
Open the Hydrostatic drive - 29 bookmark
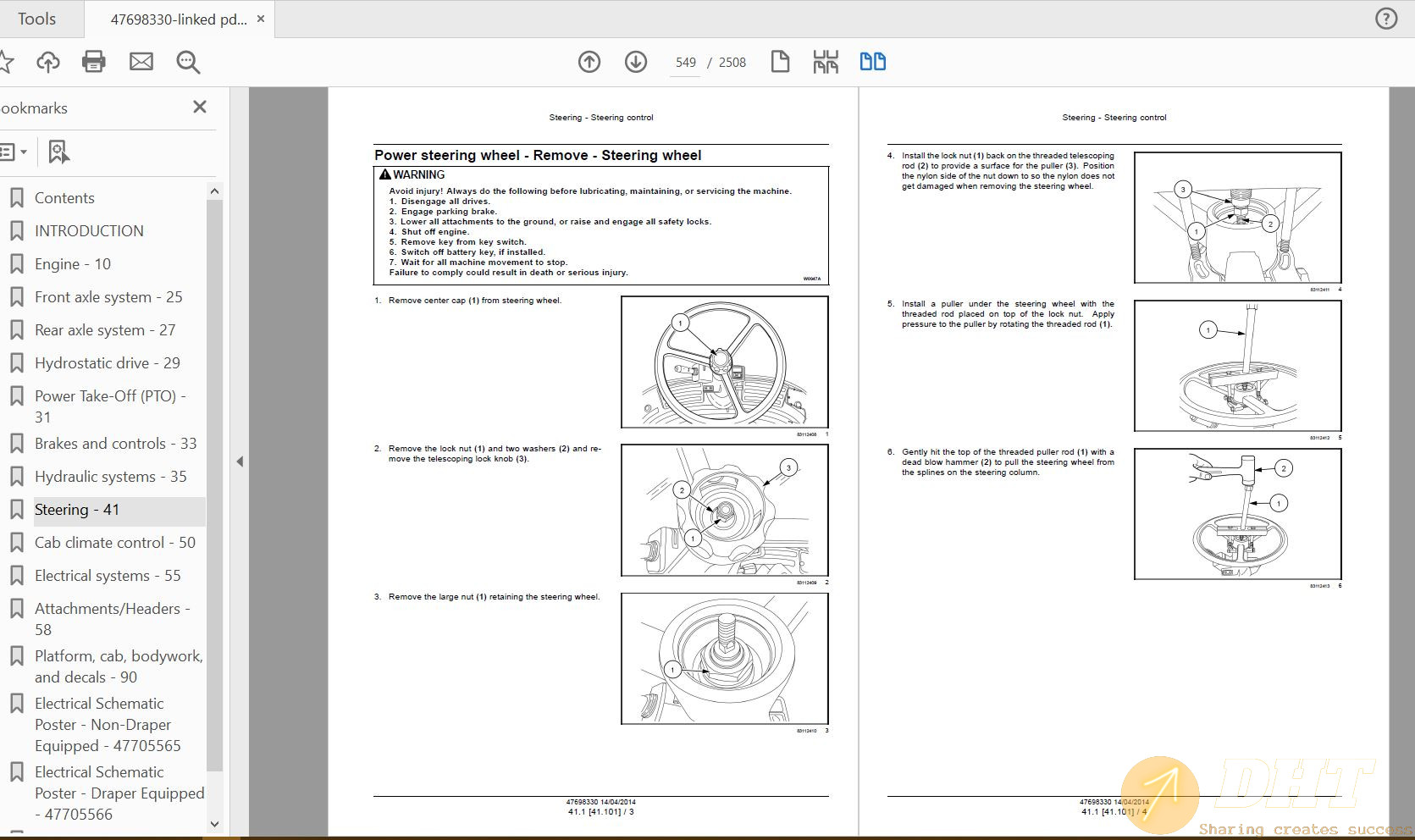click(108, 363)
